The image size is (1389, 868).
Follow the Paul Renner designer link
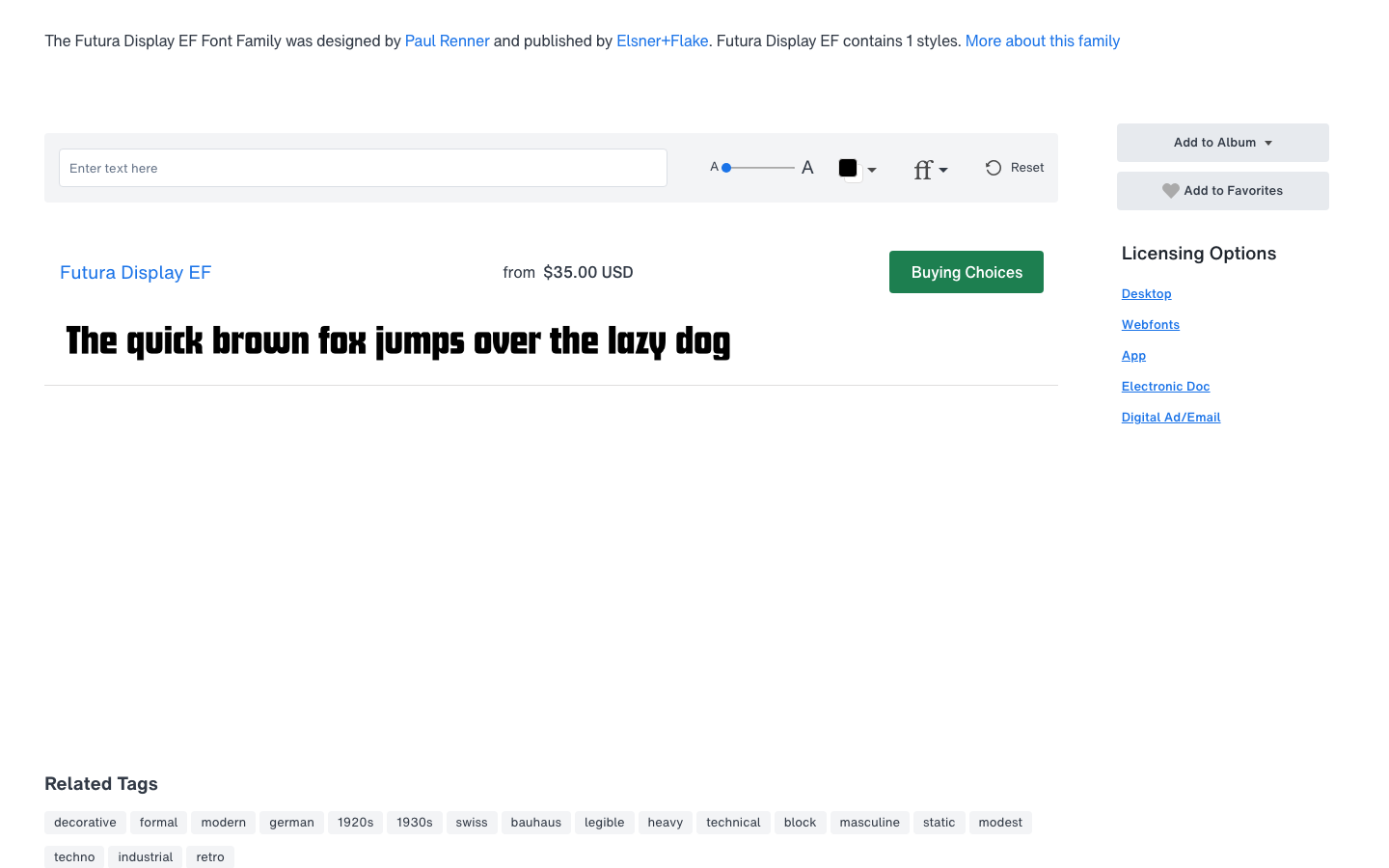(447, 41)
